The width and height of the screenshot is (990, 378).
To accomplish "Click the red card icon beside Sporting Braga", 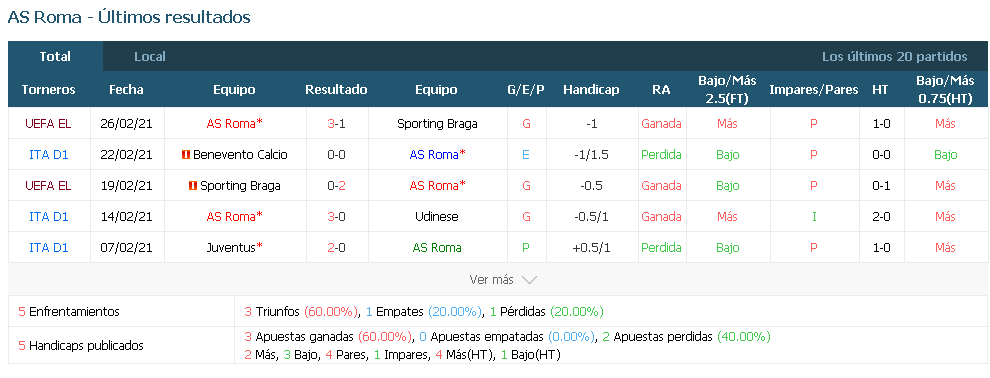I will (x=193, y=186).
